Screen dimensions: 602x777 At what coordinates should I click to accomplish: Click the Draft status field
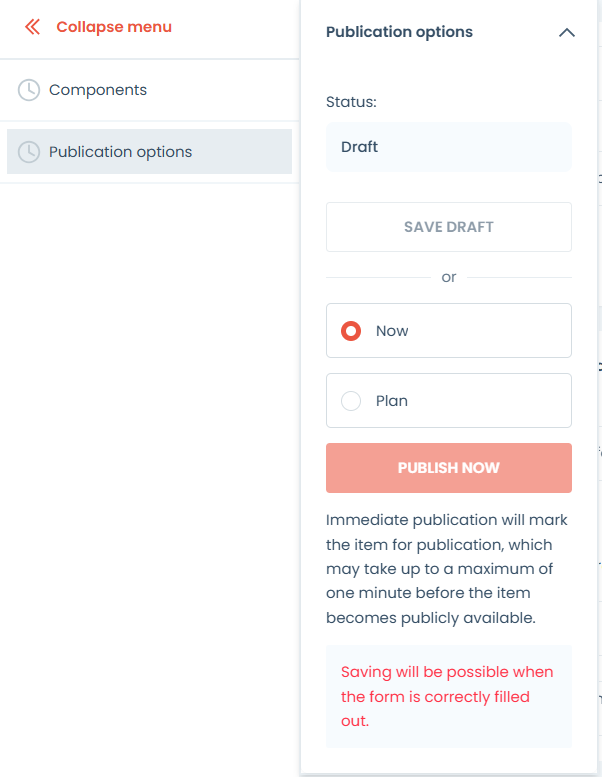tap(448, 147)
